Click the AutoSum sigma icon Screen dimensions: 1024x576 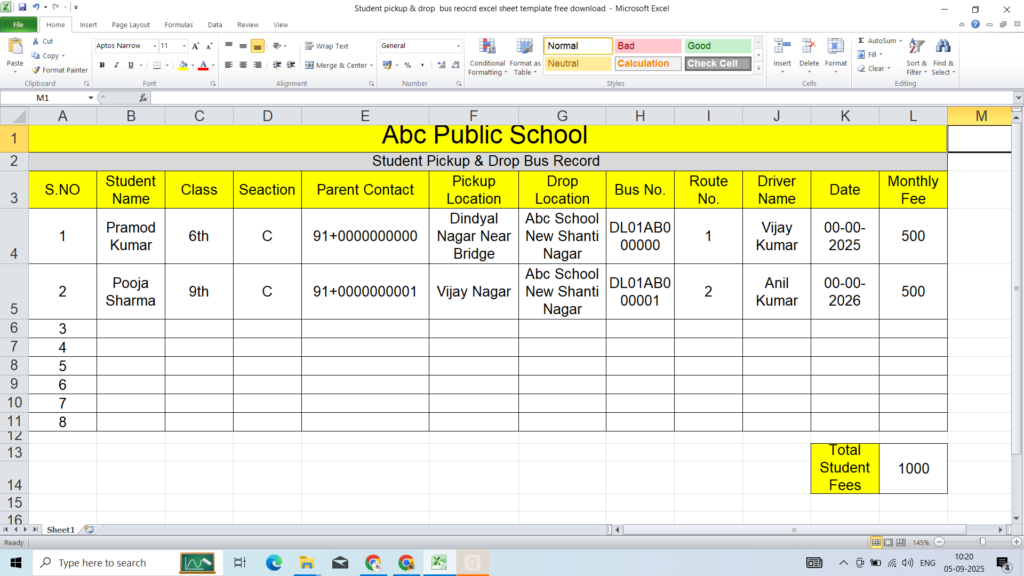click(x=861, y=41)
